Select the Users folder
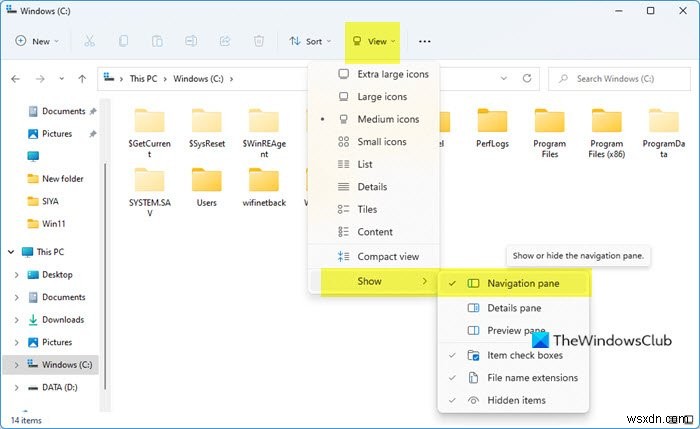Image resolution: width=700 pixels, height=429 pixels. [x=207, y=187]
